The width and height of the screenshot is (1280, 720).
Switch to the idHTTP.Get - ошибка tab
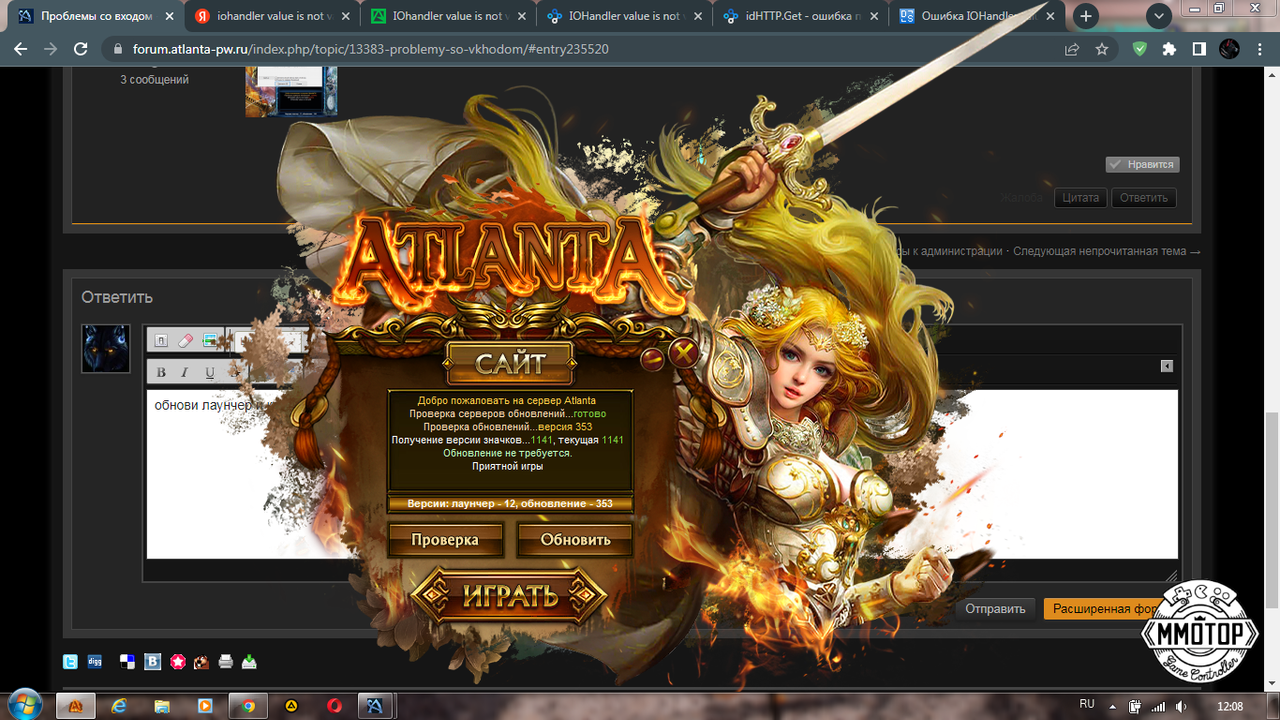tap(798, 16)
